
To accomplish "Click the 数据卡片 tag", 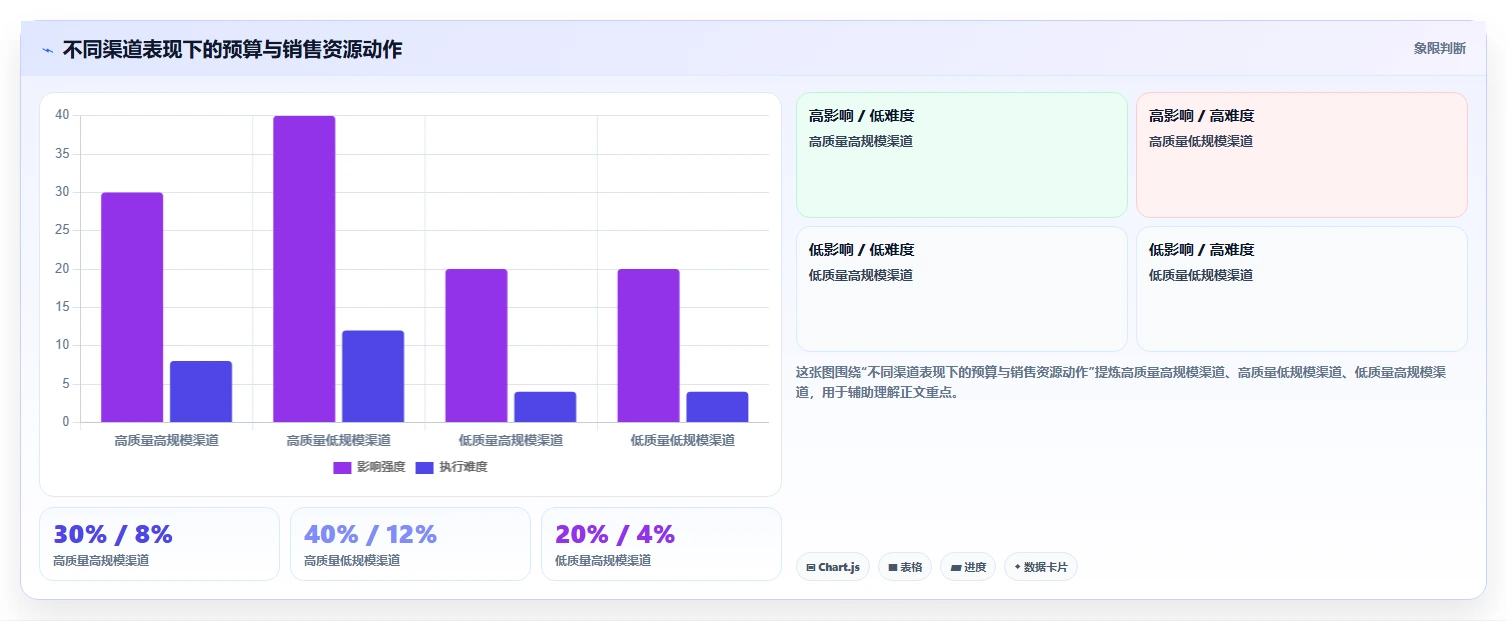I will coord(1040,567).
